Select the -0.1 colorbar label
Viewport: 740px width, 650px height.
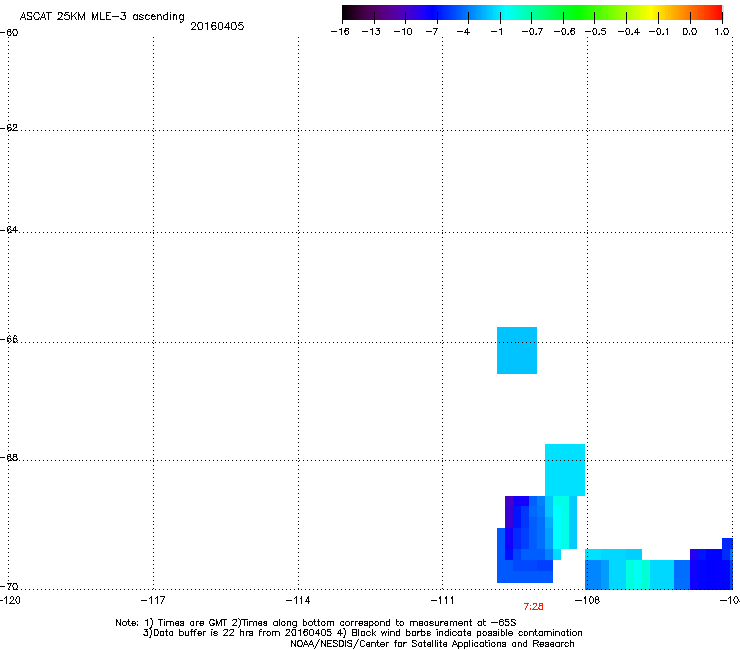[659, 32]
